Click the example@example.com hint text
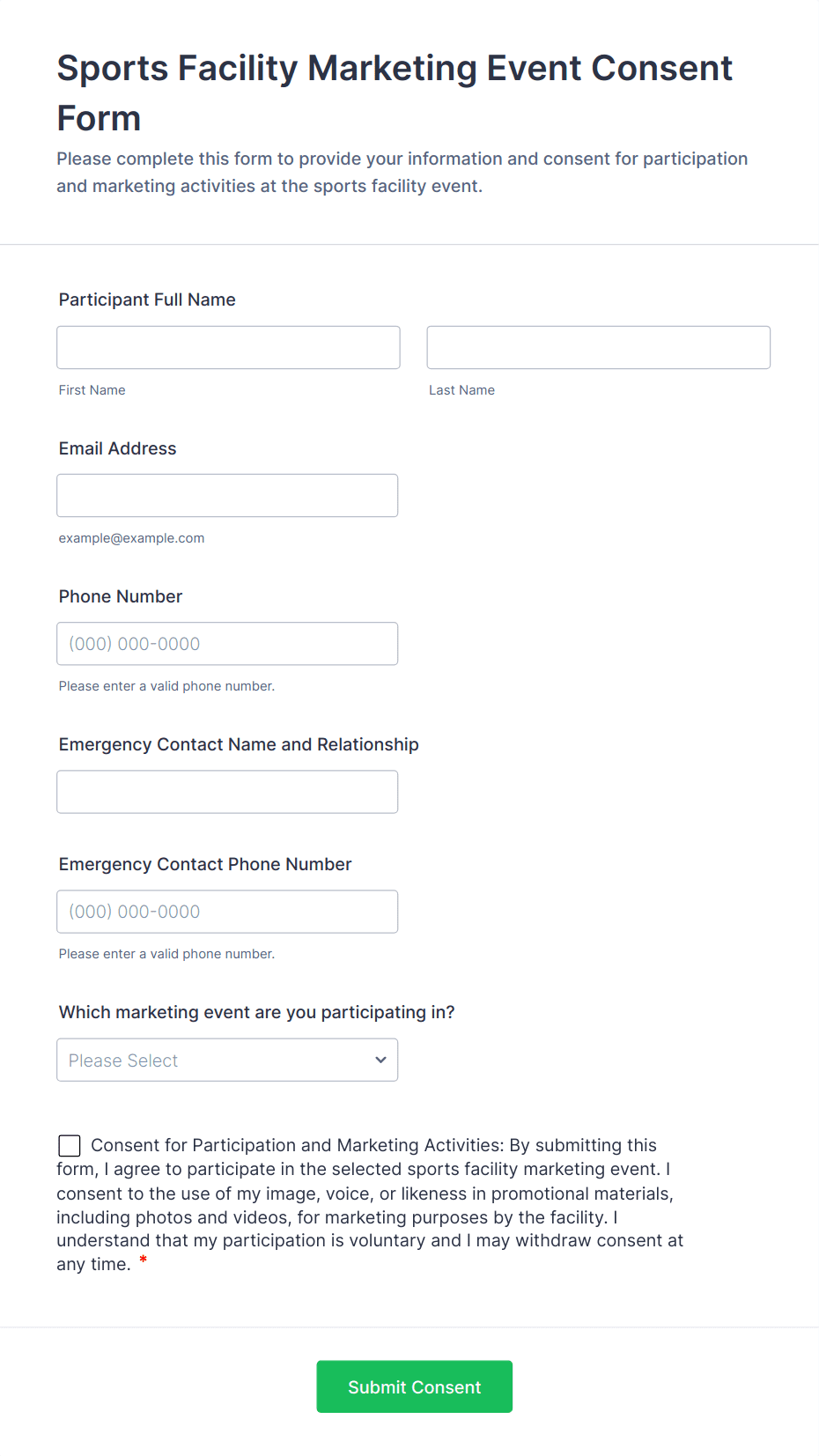819x1456 pixels. [x=131, y=538]
